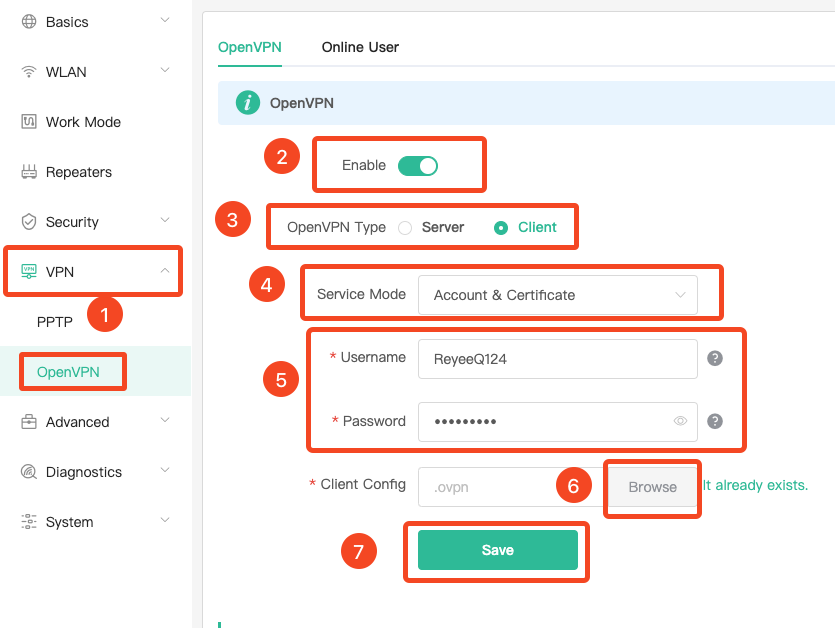
Task: Open System settings via sidebar icon
Action: 29,521
